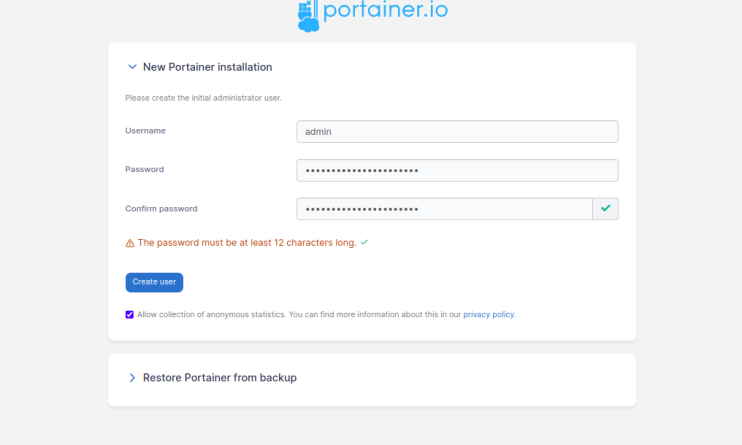742x445 pixels.
Task: Focus the Username field containing admin
Action: pyautogui.click(x=457, y=132)
